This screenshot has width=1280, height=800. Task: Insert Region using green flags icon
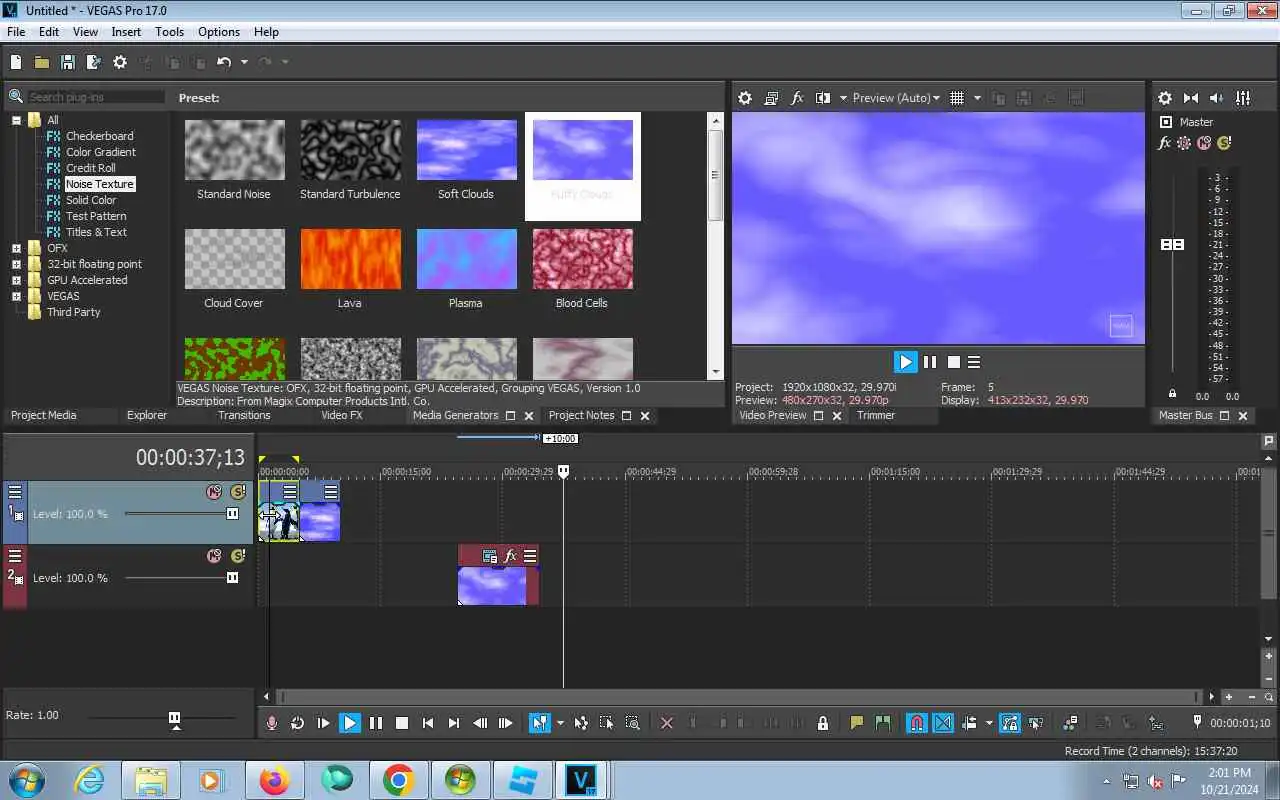(883, 723)
